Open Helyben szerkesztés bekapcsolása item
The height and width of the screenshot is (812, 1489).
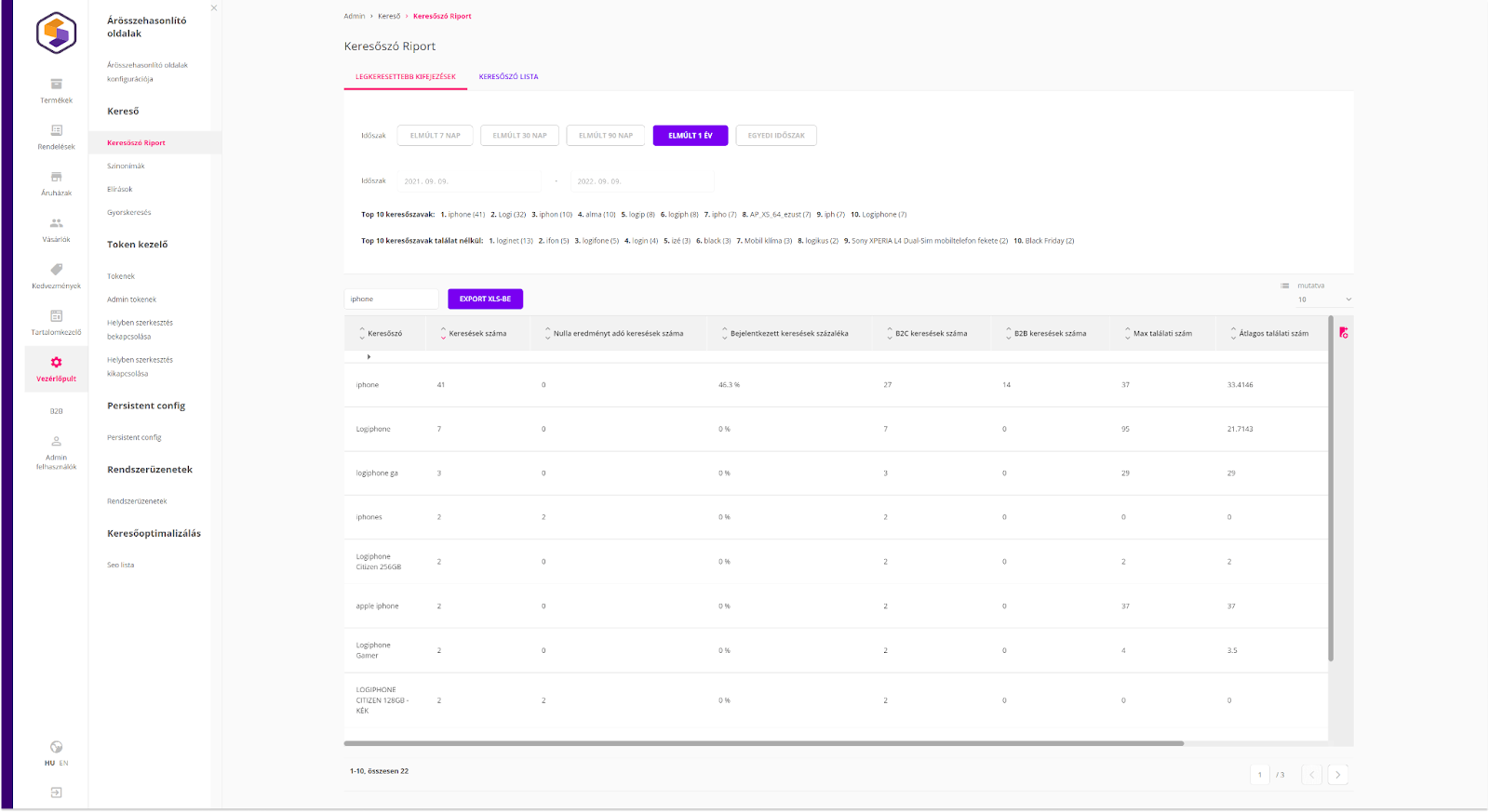click(x=140, y=329)
